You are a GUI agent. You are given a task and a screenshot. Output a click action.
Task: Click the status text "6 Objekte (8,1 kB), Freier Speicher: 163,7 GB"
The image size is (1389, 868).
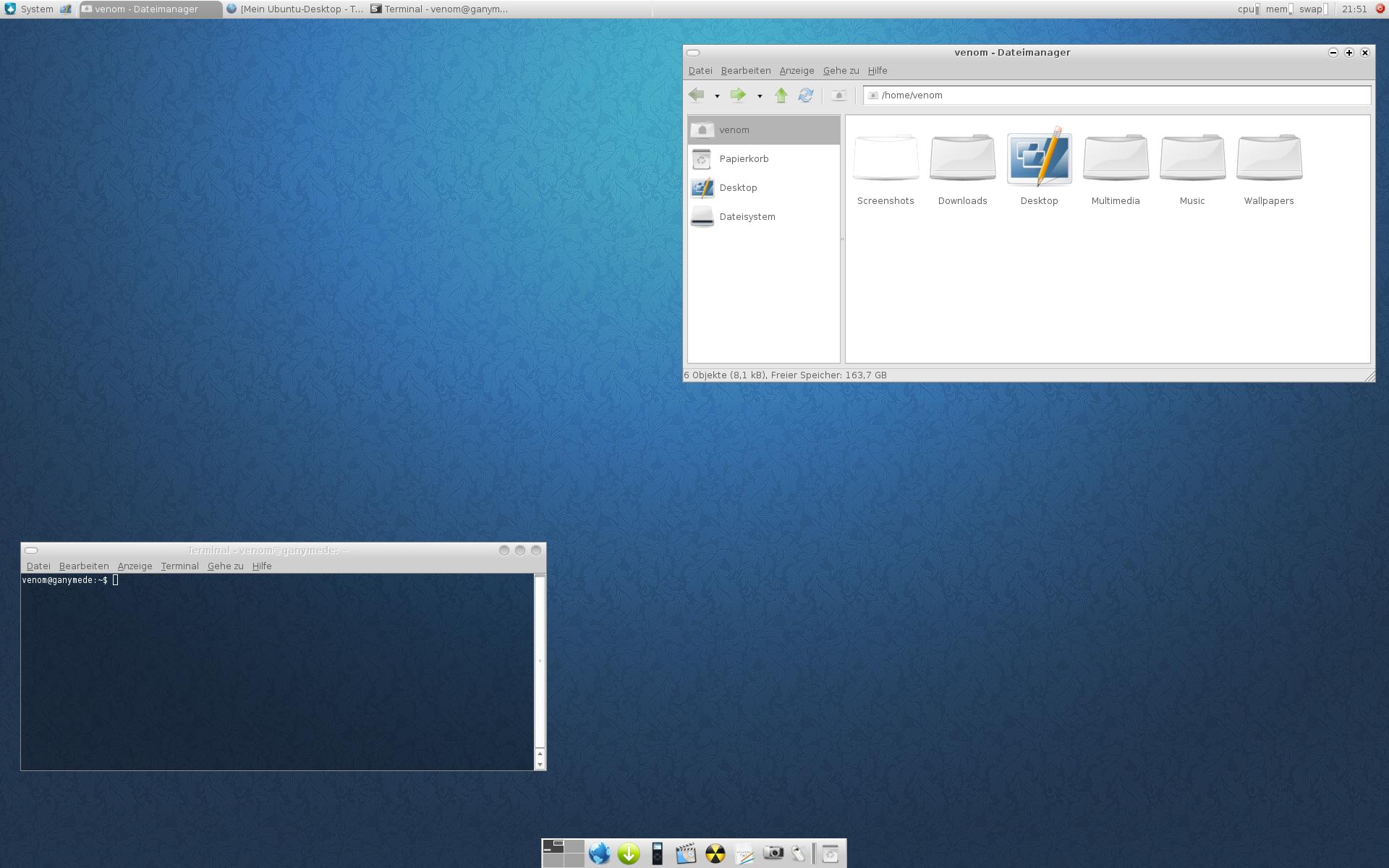(785, 375)
